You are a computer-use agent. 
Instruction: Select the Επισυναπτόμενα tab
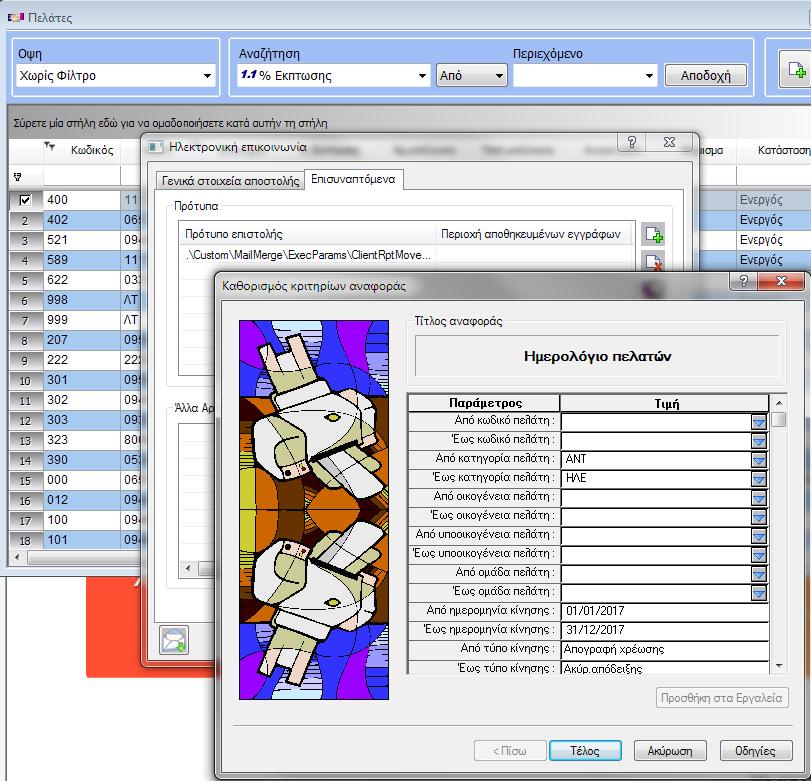click(x=353, y=179)
